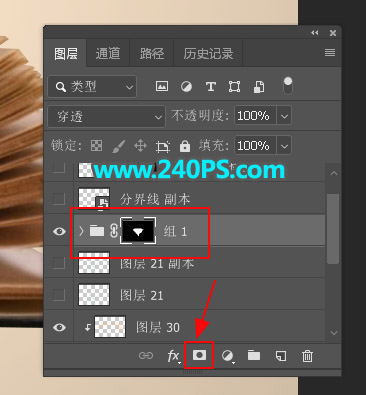Select the 组 1 folder icon
Viewport: 366px width, 395px height.
(x=97, y=230)
